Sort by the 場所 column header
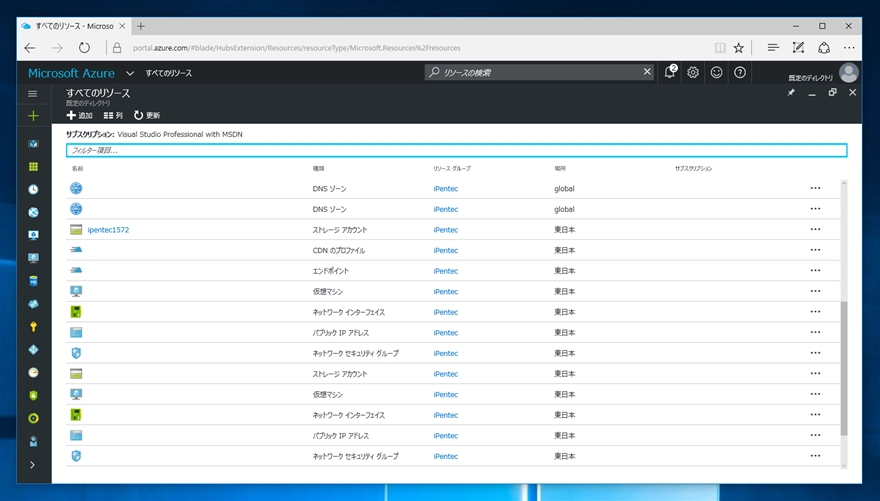880x501 pixels. point(560,168)
